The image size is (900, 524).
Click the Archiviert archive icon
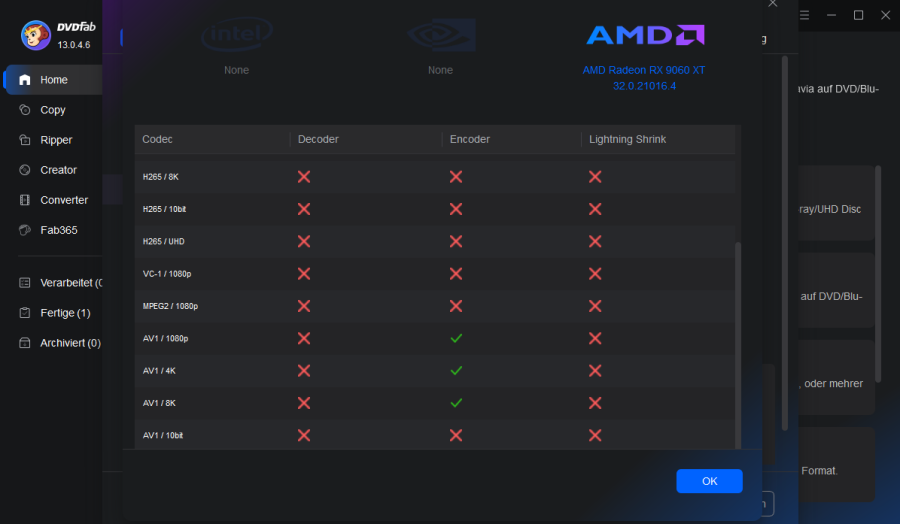click(25, 343)
